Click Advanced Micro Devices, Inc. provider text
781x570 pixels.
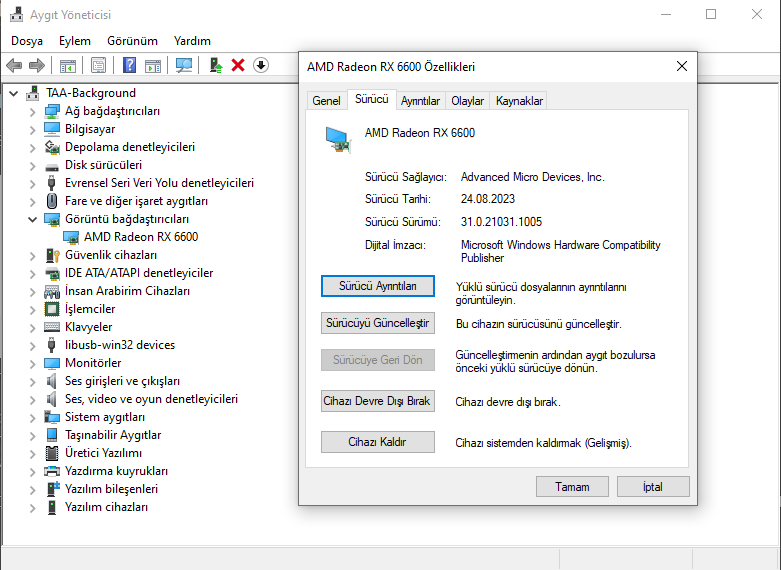532,177
